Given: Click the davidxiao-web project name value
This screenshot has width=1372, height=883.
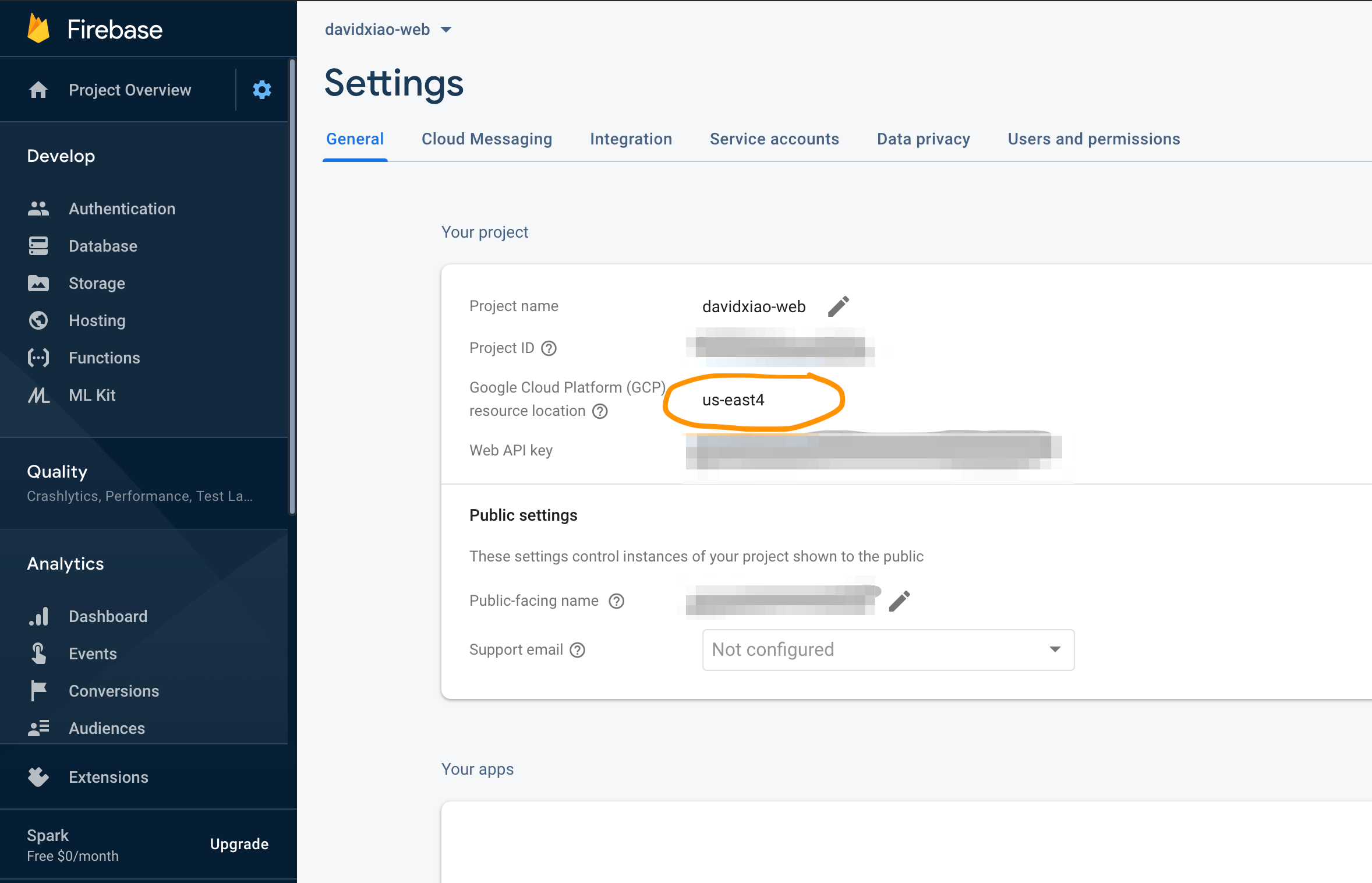Looking at the screenshot, I should tap(754, 306).
